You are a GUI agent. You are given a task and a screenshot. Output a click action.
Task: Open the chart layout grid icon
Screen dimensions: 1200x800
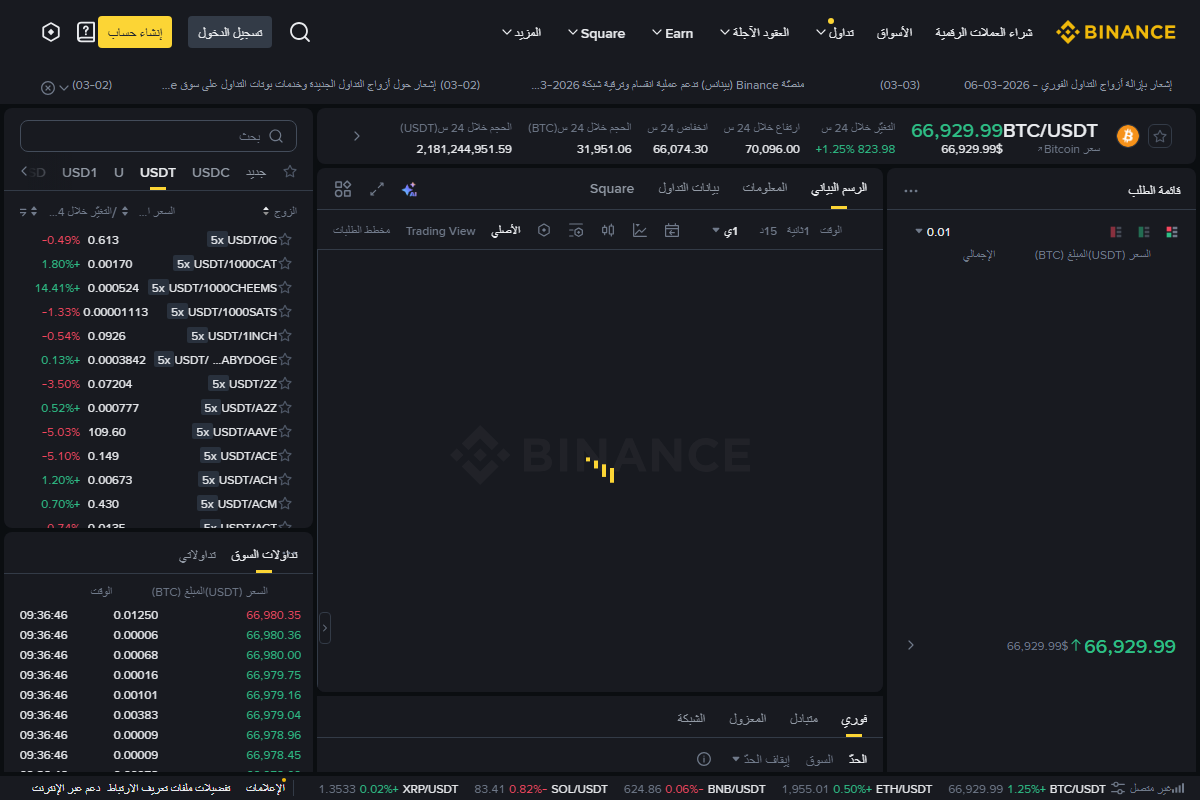click(343, 189)
